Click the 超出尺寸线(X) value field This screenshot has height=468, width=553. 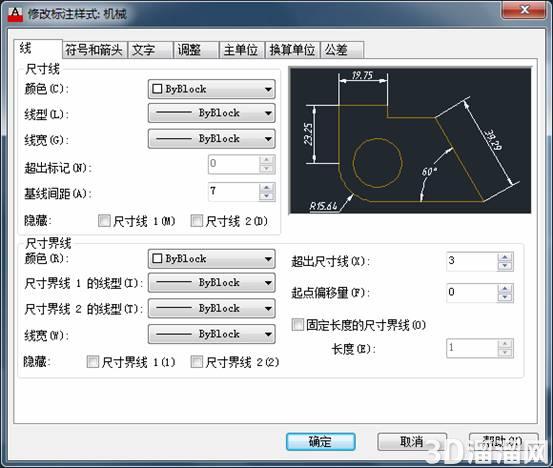[472, 261]
